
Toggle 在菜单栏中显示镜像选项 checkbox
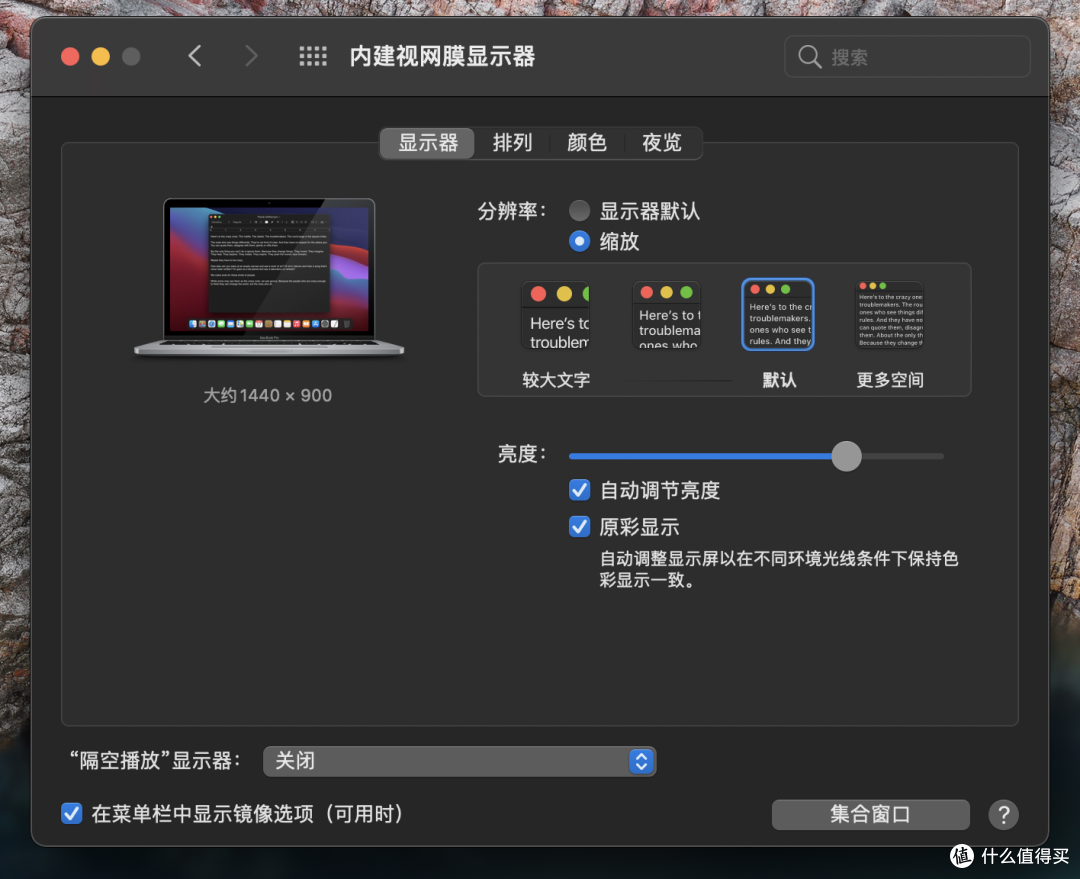[72, 814]
